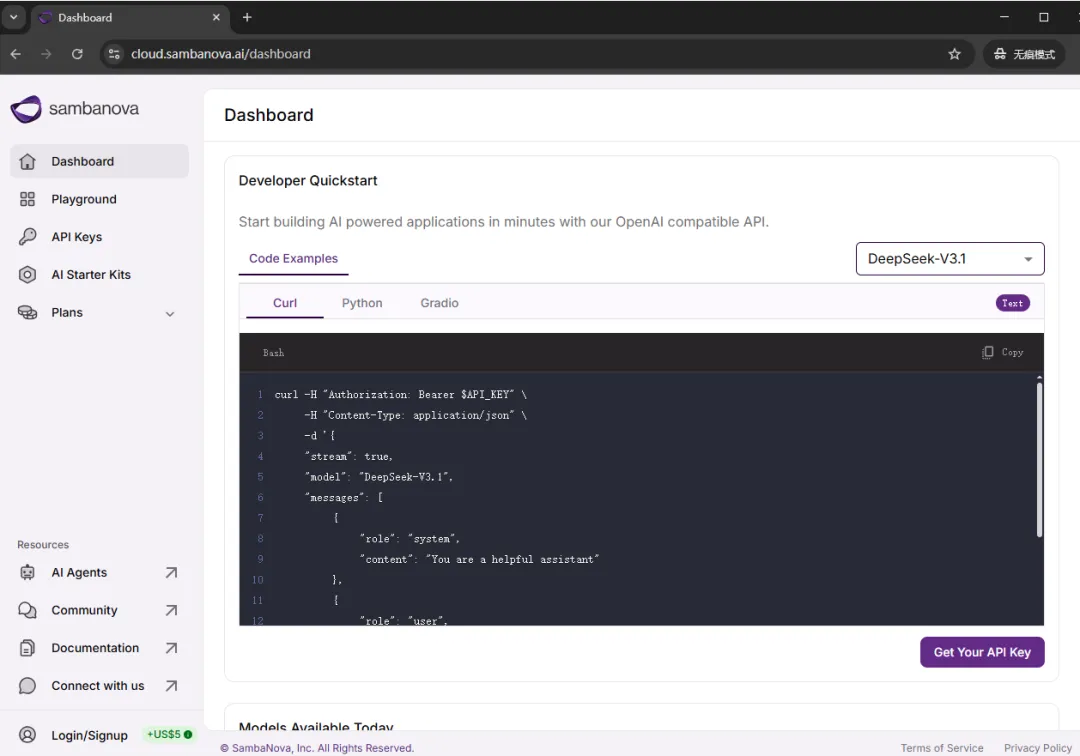The image size is (1080, 756).
Task: Click the AI Starter Kits hexagon icon
Action: point(28,275)
